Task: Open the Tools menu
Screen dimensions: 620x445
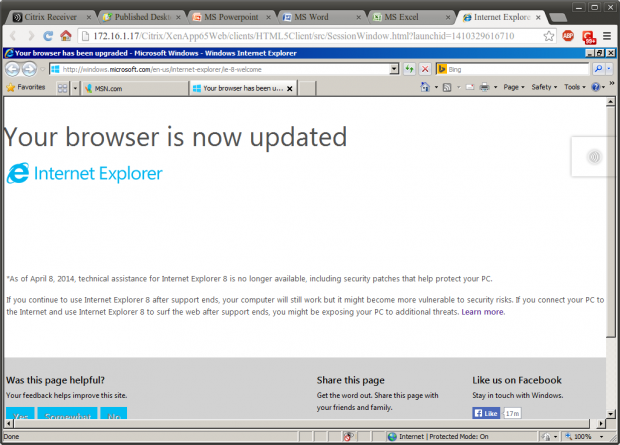Action: (x=575, y=87)
